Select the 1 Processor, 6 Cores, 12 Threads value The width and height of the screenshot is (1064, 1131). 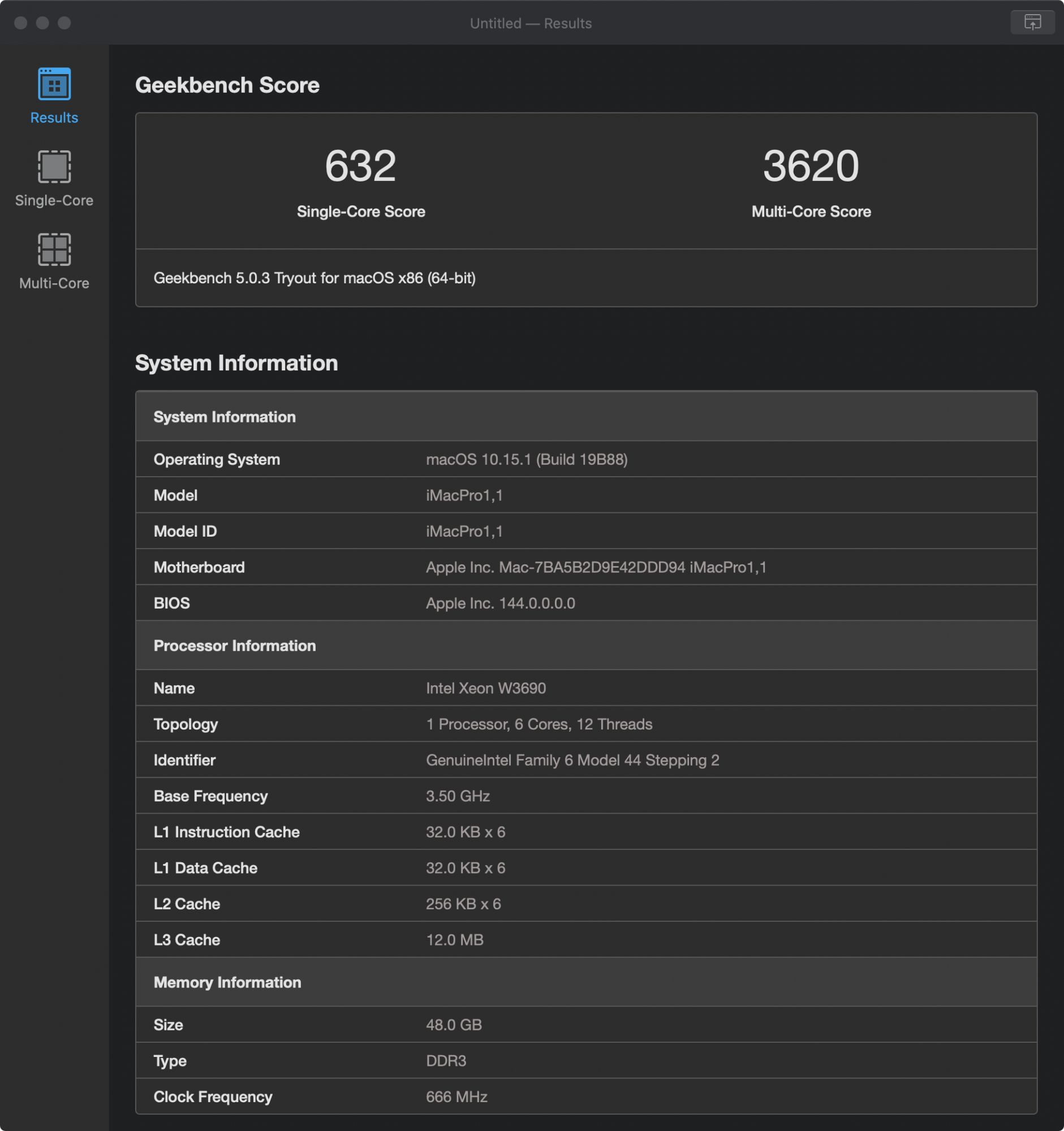[539, 724]
